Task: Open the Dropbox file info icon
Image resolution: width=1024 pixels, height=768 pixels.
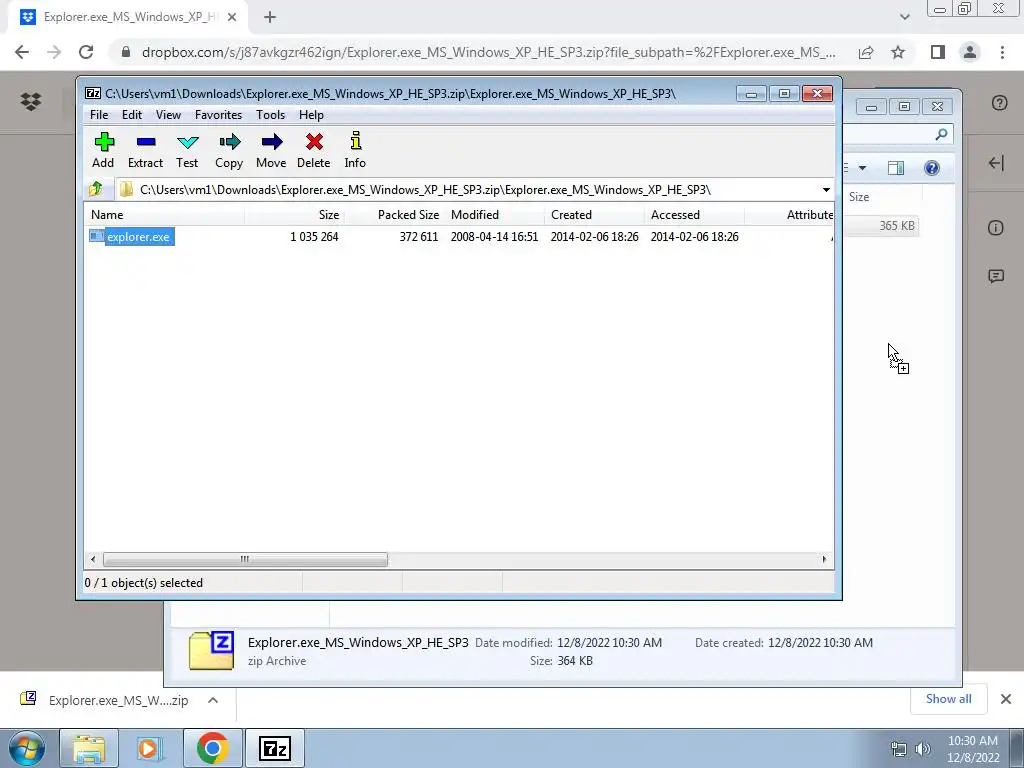Action: 996,228
